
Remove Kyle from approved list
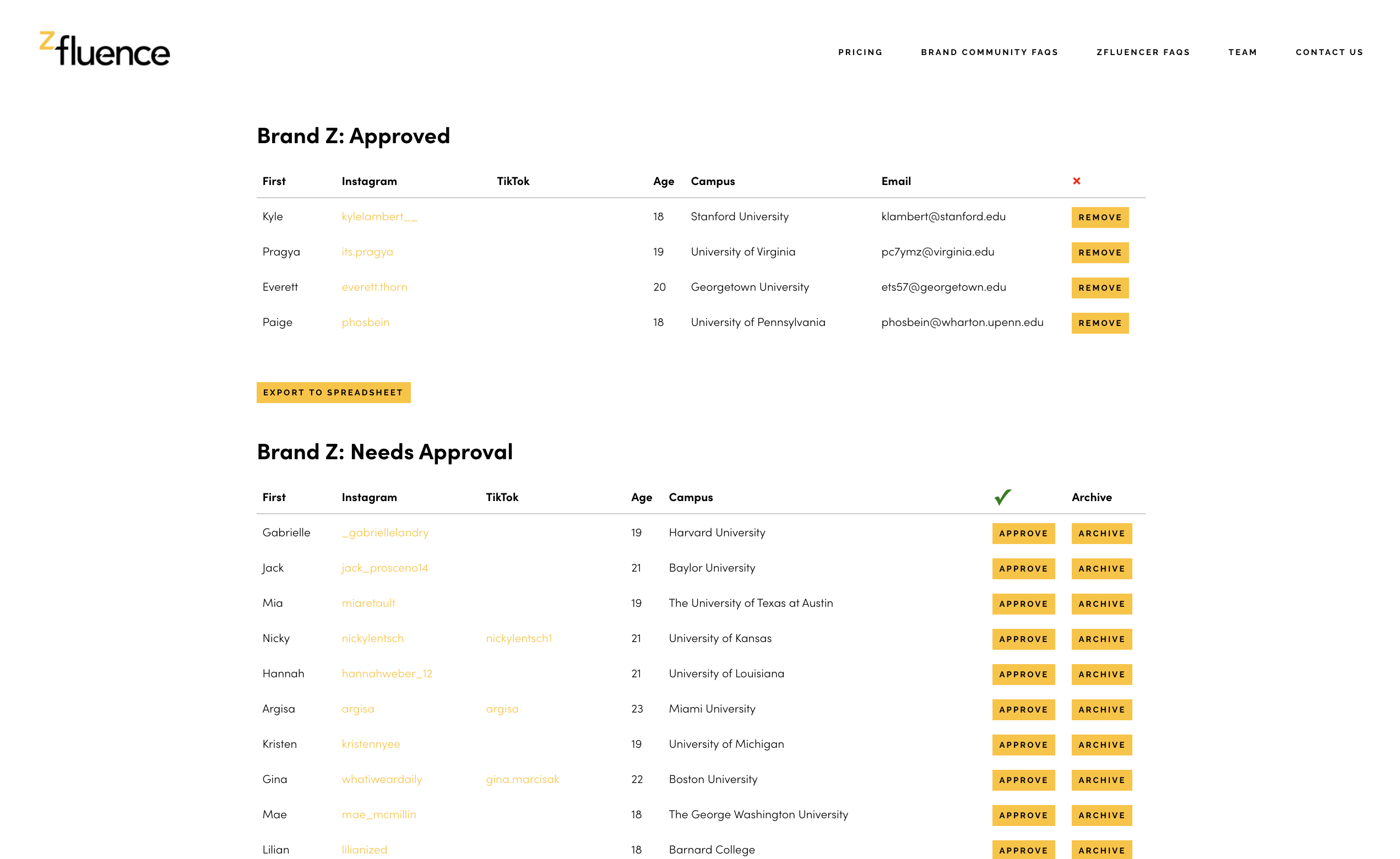pyautogui.click(x=1100, y=218)
